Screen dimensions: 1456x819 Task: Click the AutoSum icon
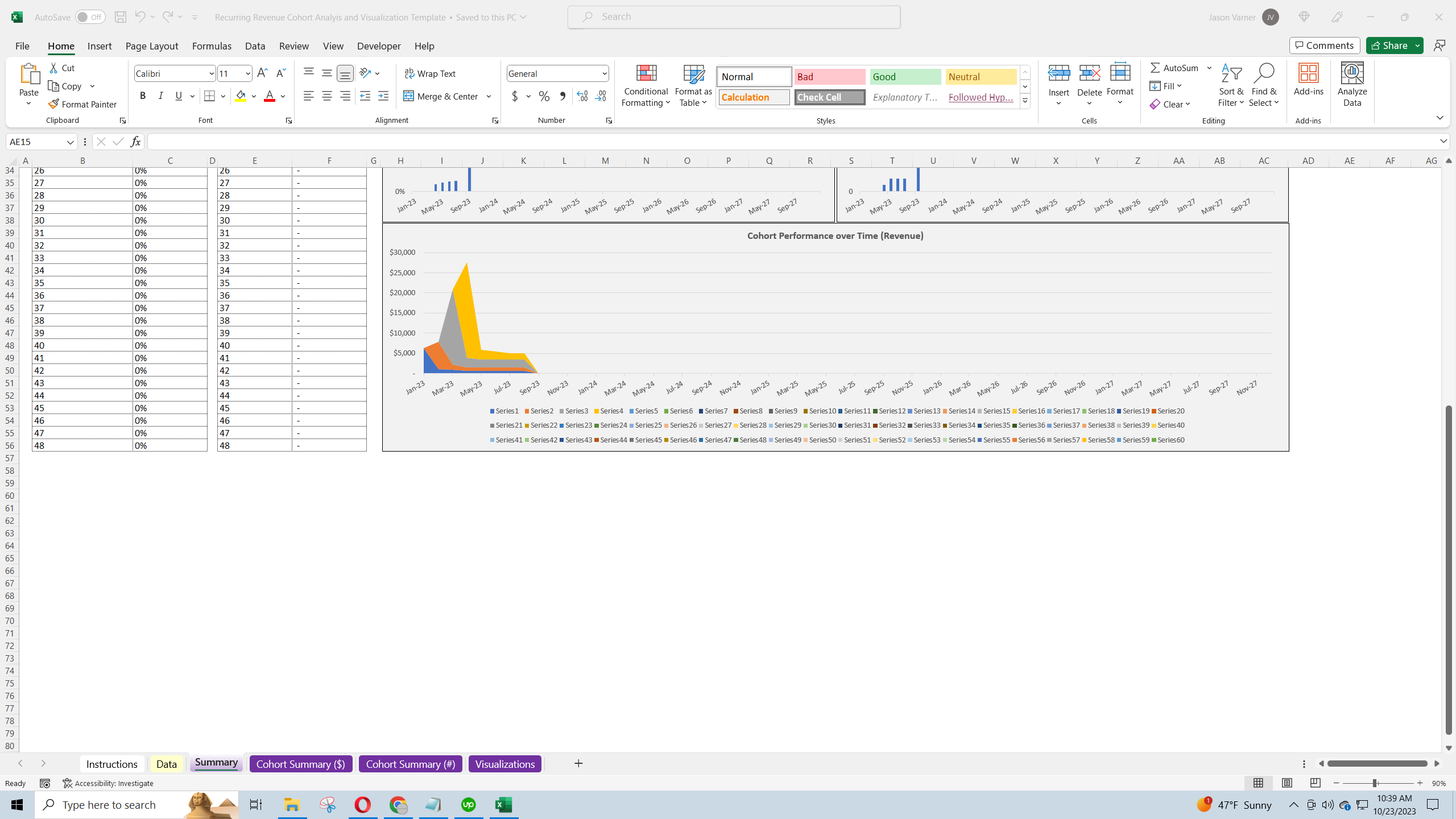pos(1155,67)
